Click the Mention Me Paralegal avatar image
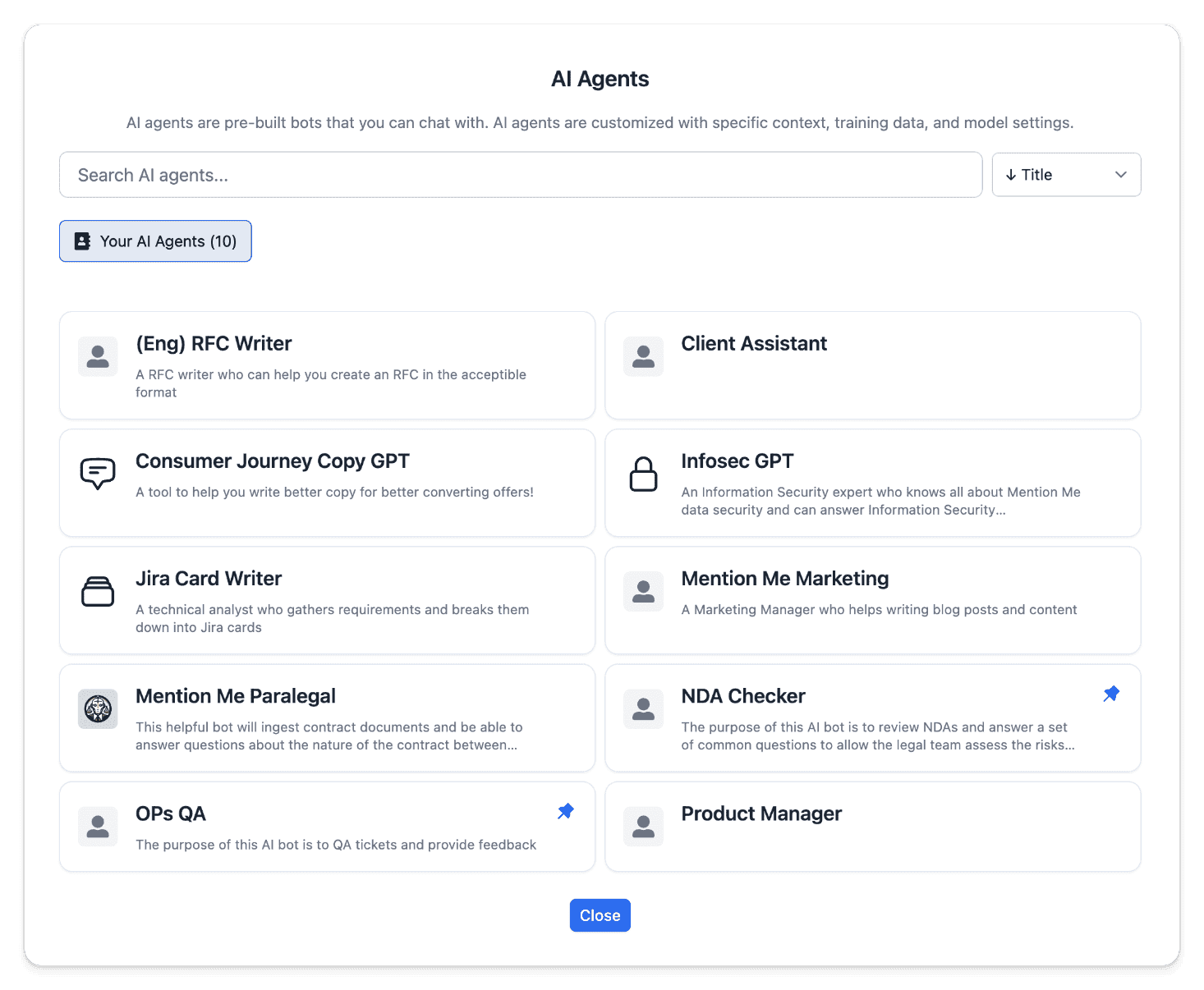1204x990 pixels. 98,708
